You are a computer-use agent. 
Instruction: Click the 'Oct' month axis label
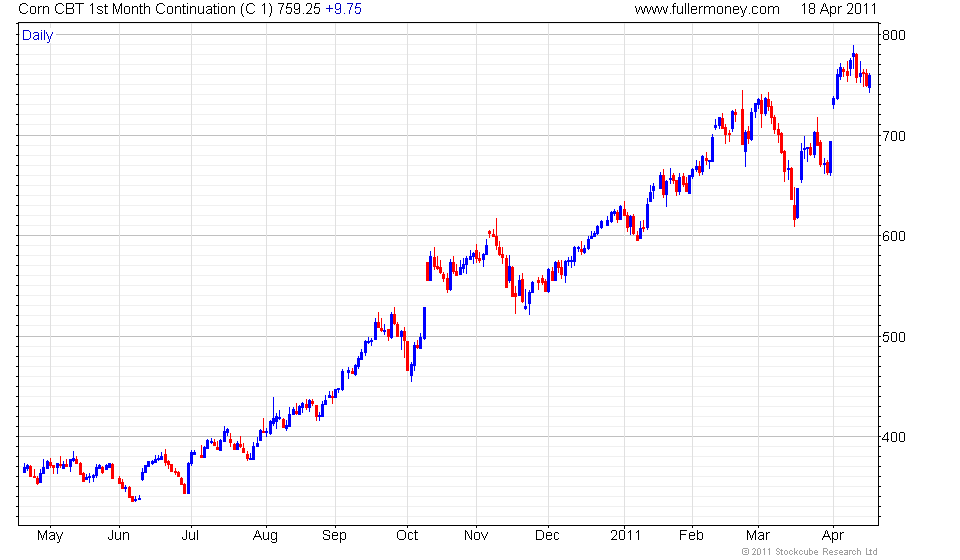tap(407, 536)
